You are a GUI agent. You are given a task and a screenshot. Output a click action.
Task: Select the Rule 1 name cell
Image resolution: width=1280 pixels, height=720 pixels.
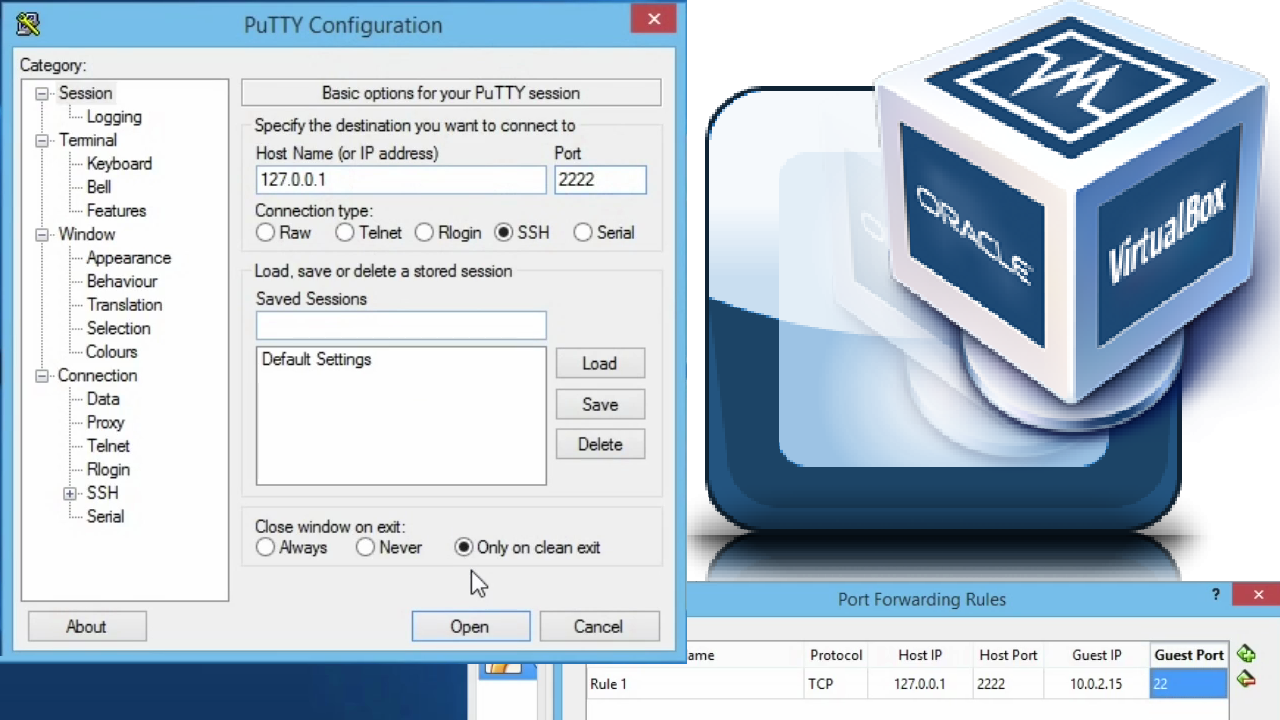[x=695, y=684]
